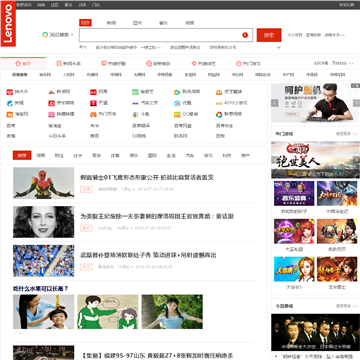Click the red 搜索 button

(x=269, y=35)
